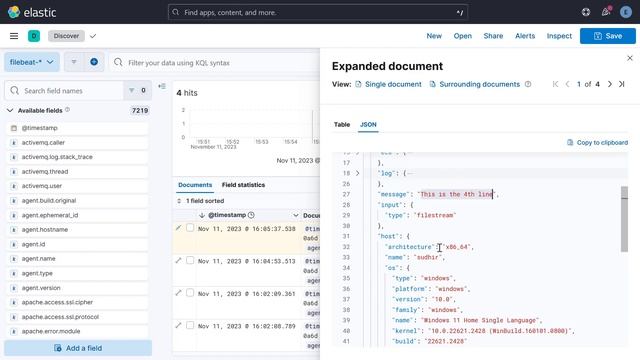Click the clock icon in @timestamp header
This screenshot has height=360, width=640.
(251, 215)
